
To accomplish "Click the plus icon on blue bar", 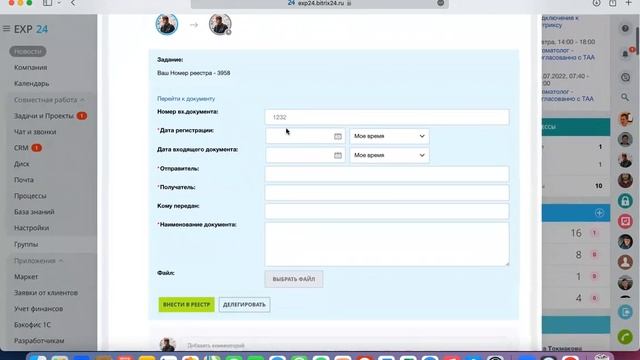I will (599, 213).
